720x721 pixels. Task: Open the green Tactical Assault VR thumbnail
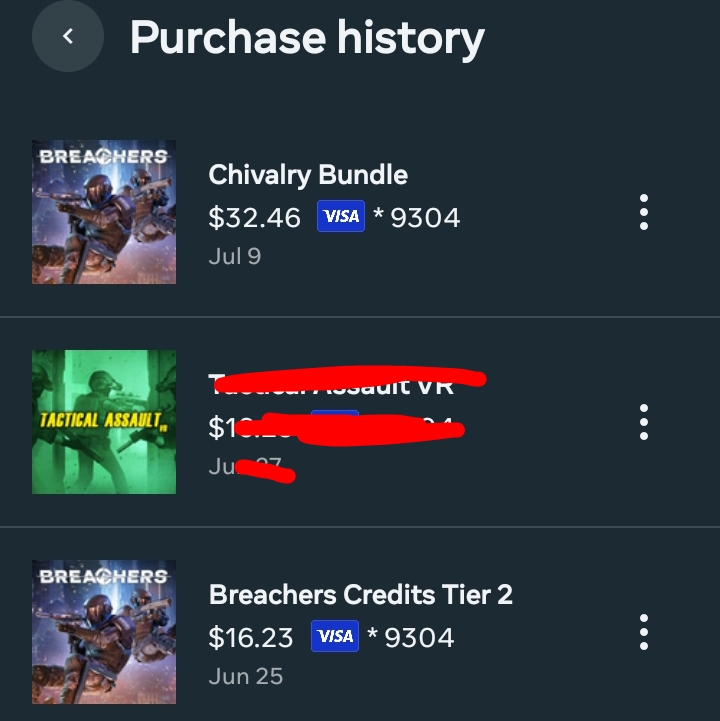pyautogui.click(x=104, y=422)
